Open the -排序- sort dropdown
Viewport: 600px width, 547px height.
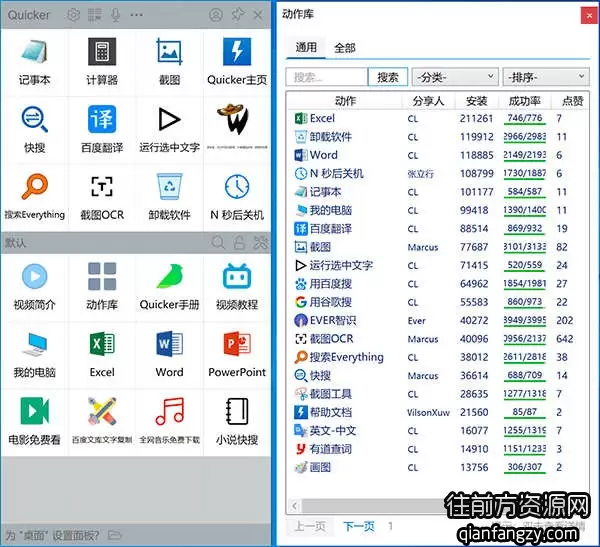[546, 77]
